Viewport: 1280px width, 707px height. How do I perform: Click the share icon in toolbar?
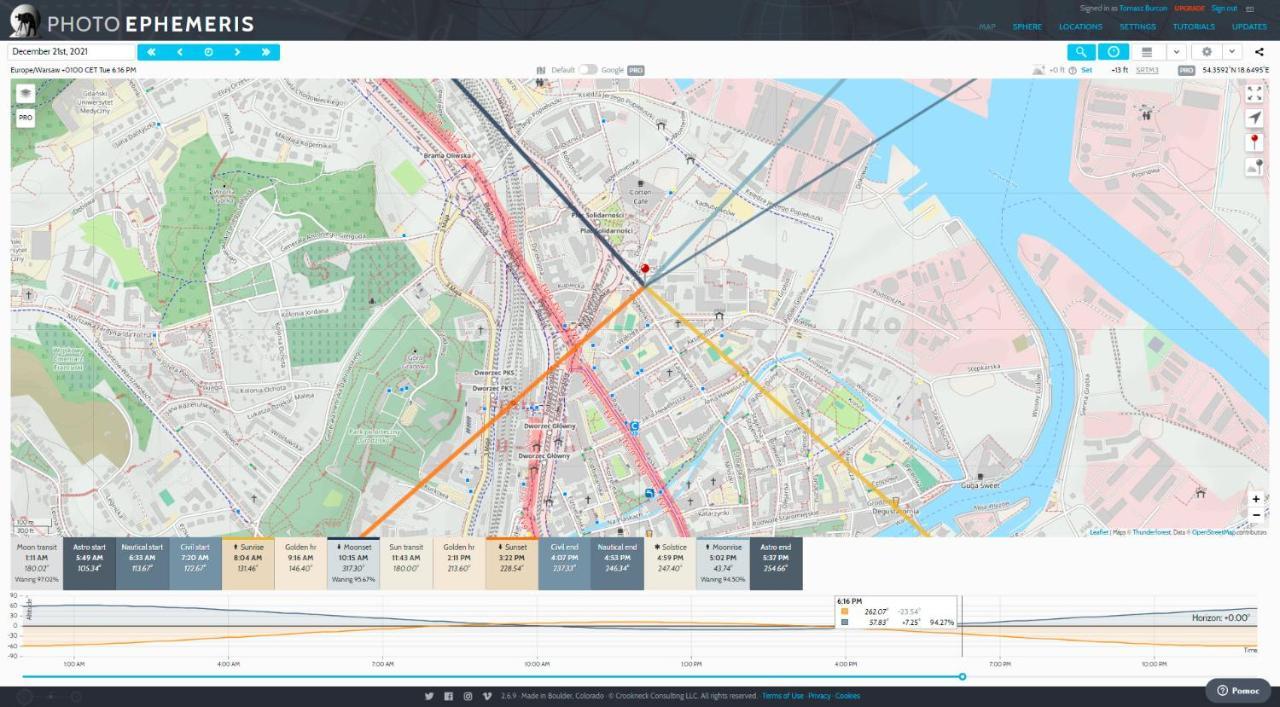(x=1259, y=52)
